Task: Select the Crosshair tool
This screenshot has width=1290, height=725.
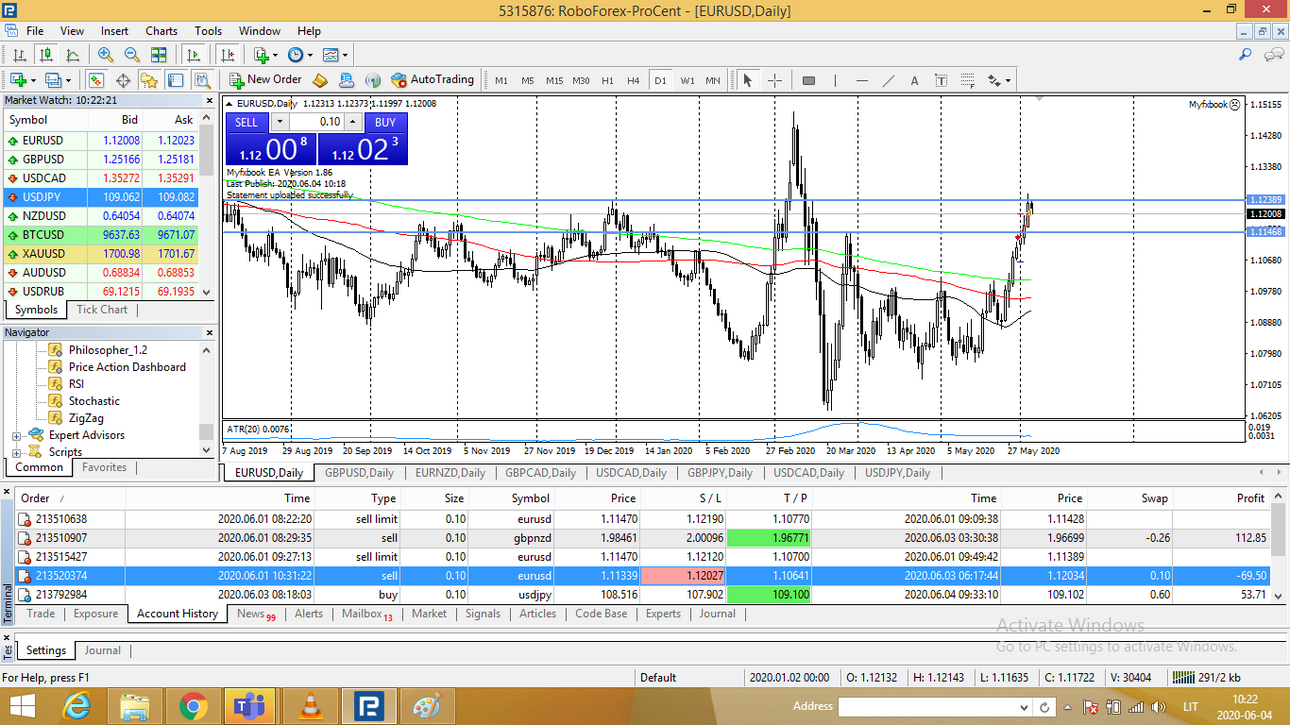Action: [x=774, y=80]
